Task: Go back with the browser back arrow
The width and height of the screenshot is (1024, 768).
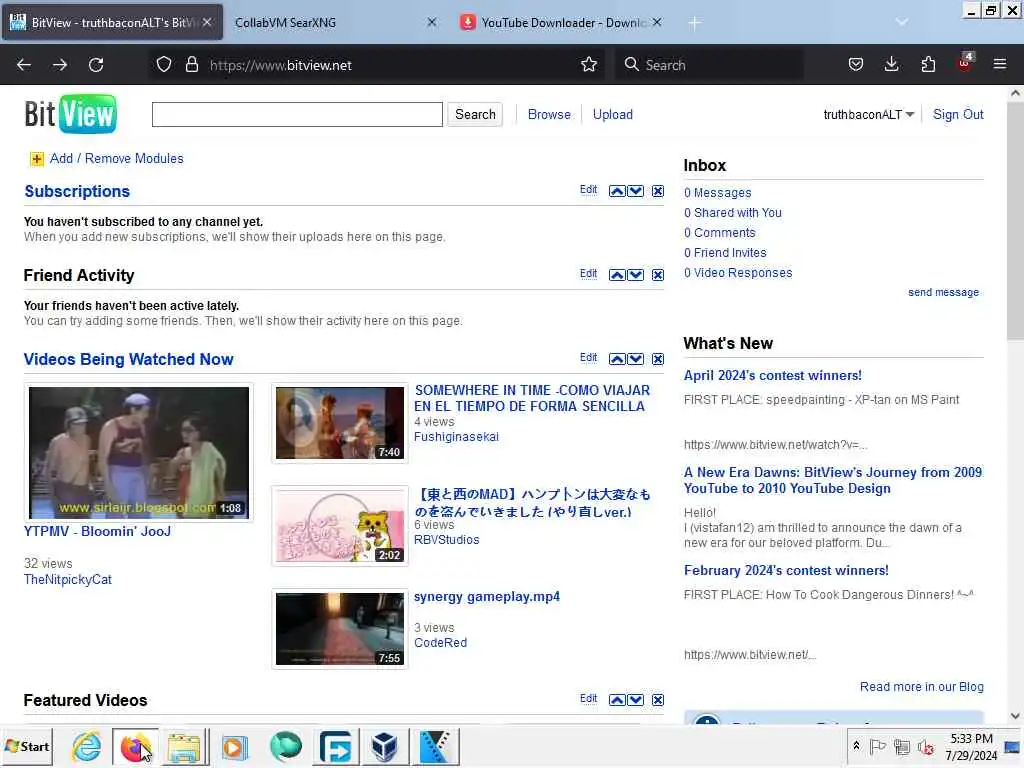Action: point(24,65)
